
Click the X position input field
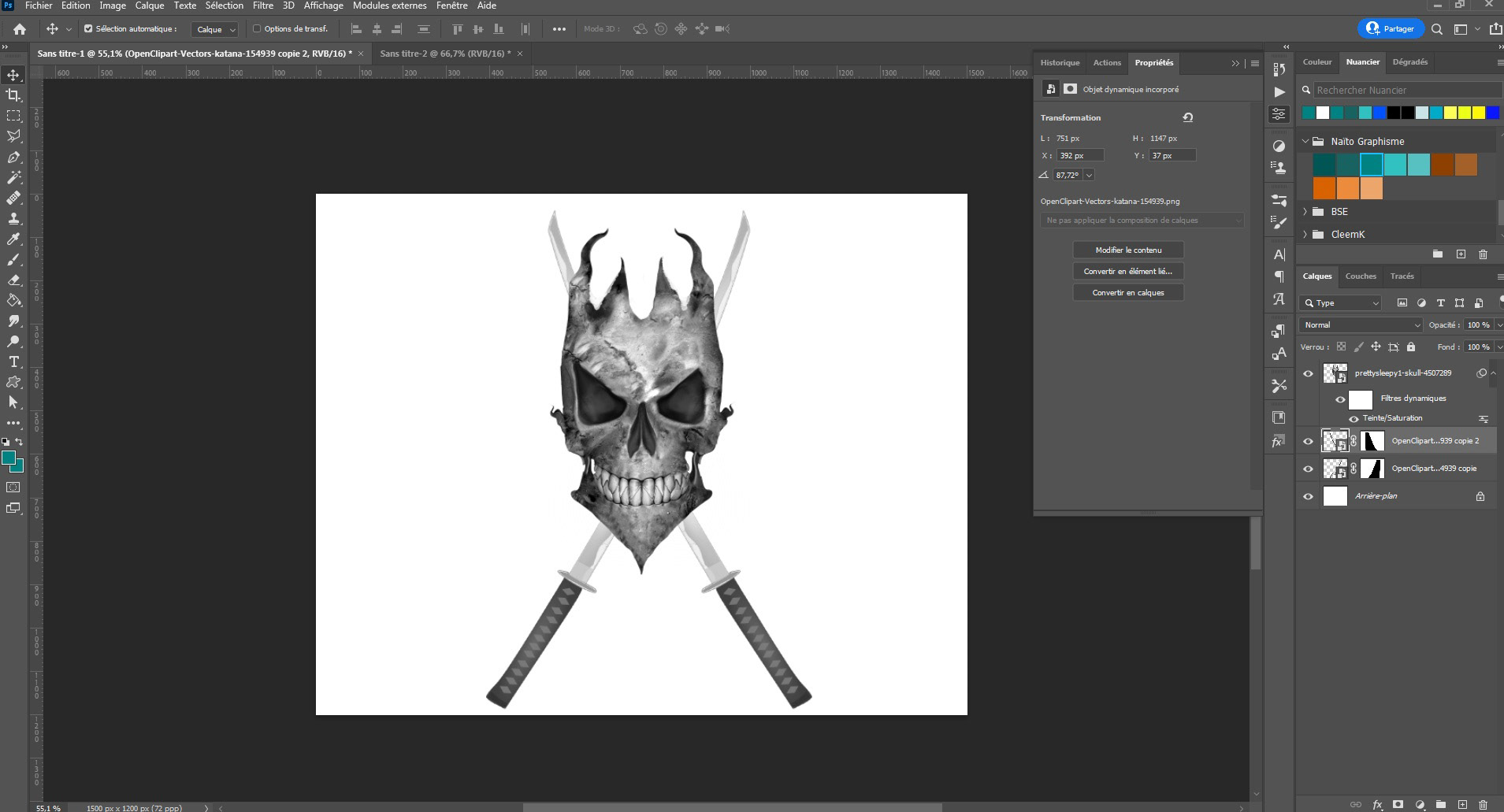pyautogui.click(x=1080, y=156)
